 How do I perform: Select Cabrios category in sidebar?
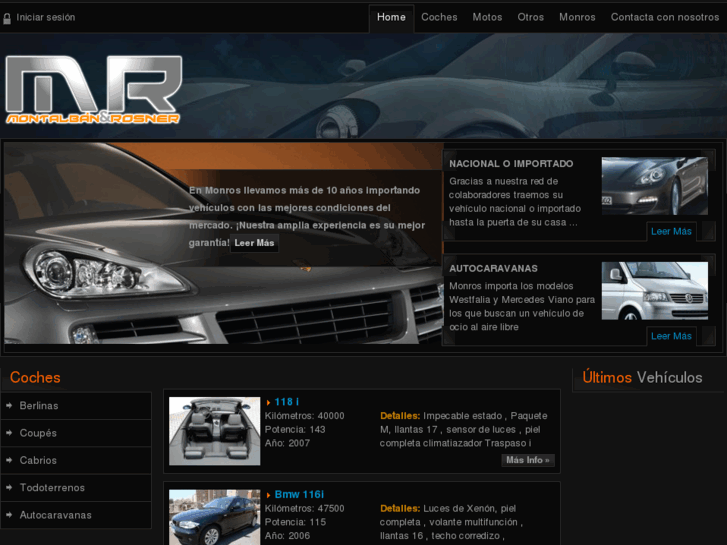coord(76,461)
